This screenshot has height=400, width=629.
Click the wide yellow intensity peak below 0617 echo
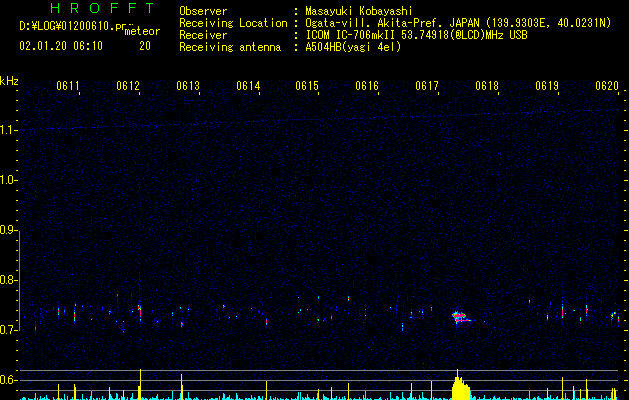pos(461,385)
